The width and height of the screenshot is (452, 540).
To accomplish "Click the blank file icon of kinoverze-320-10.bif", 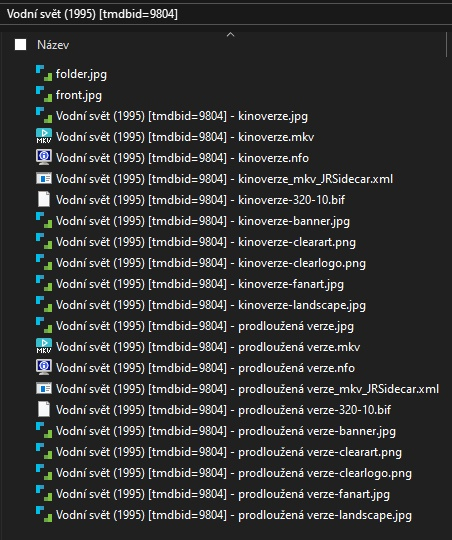I will click(x=44, y=199).
